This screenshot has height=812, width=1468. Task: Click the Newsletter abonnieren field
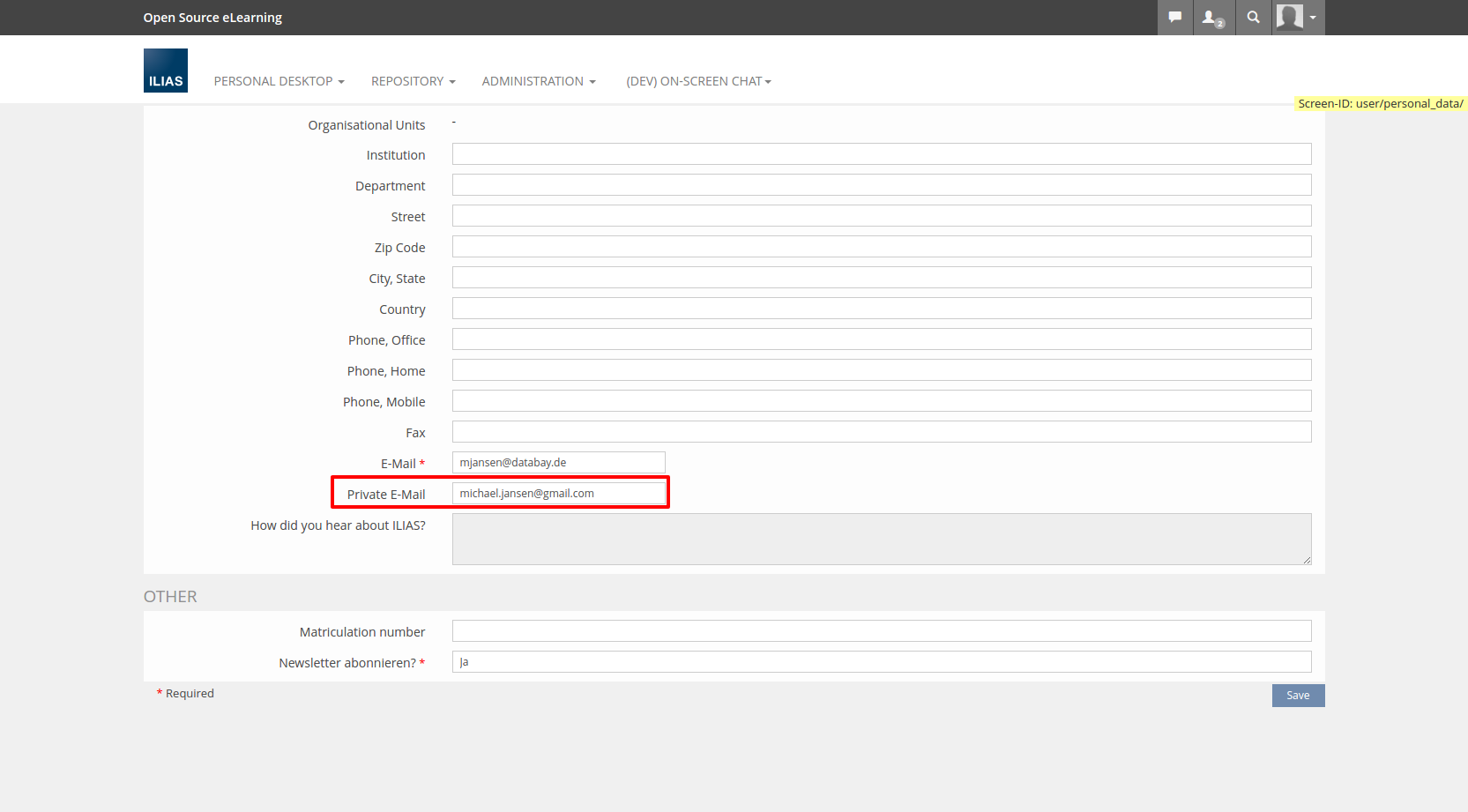881,662
